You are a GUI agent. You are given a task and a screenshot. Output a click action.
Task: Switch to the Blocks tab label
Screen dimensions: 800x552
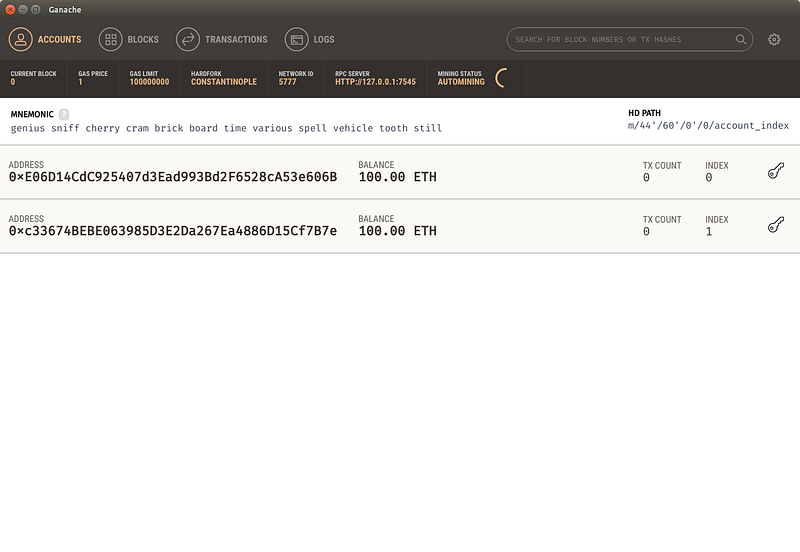(x=143, y=40)
